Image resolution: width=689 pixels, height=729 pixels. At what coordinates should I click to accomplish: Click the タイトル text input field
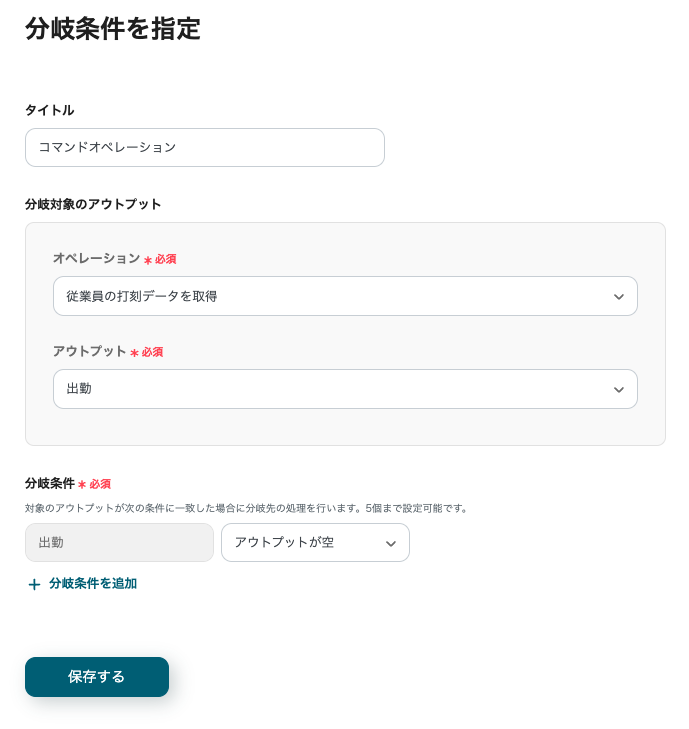click(x=204, y=147)
